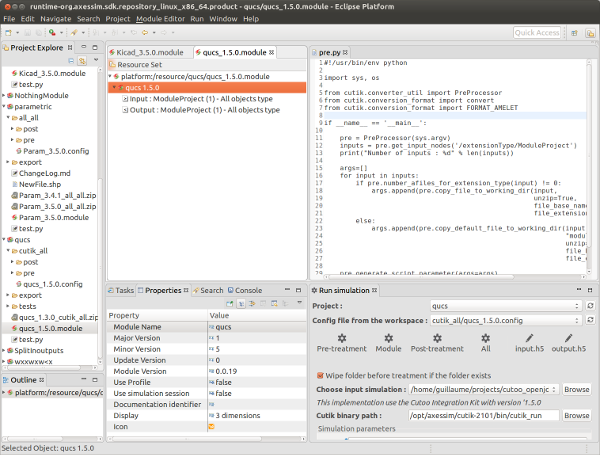The image size is (600, 455).
Task: Switch to the Tasks tab
Action: 121,290
